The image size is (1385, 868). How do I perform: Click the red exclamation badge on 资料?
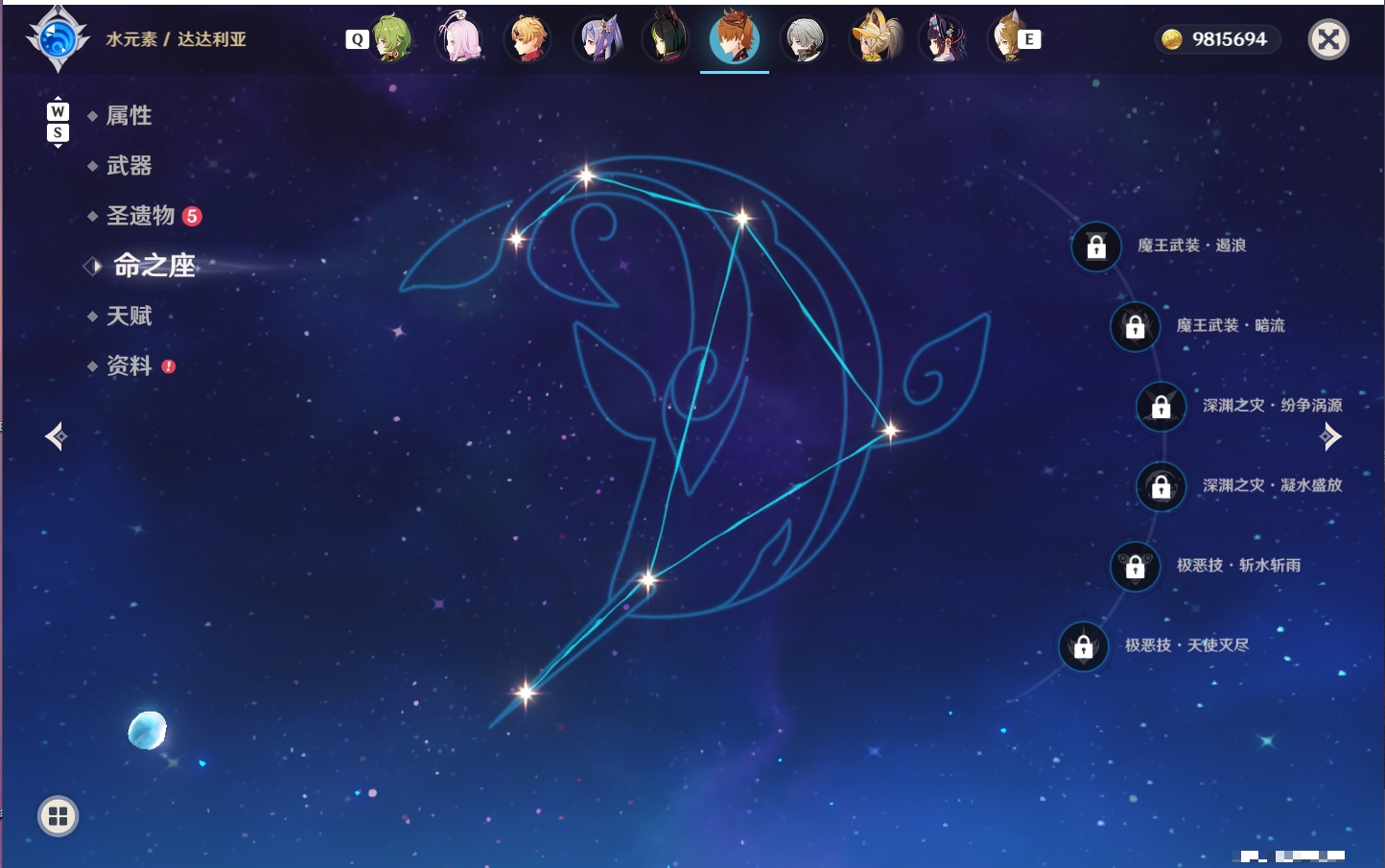pyautogui.click(x=169, y=366)
